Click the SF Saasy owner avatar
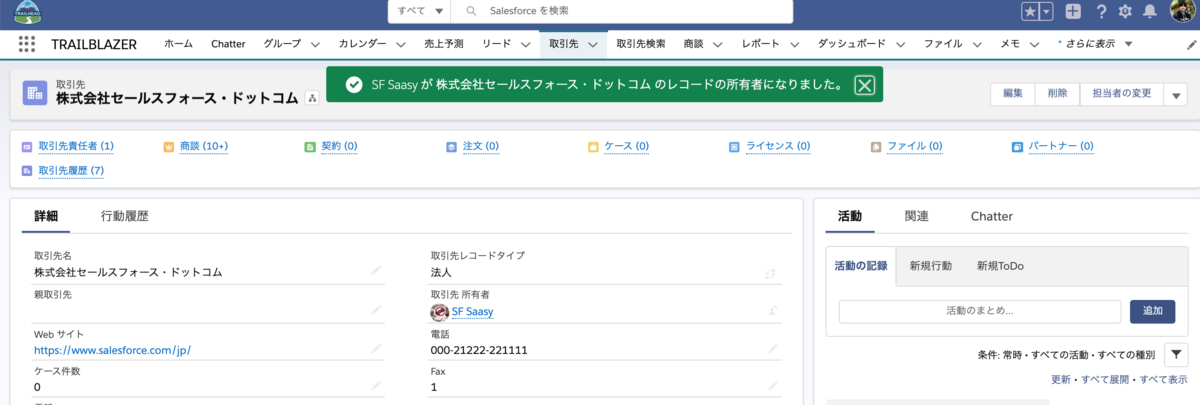The image size is (1200, 405). [x=439, y=312]
